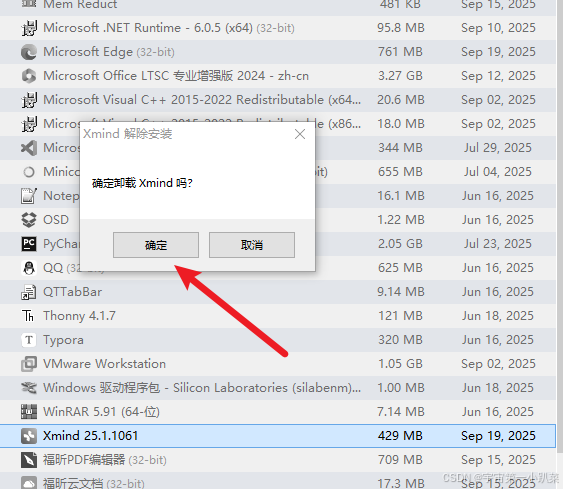
Task: Select the Thonny 4.1.7 entry
Action: (x=278, y=316)
